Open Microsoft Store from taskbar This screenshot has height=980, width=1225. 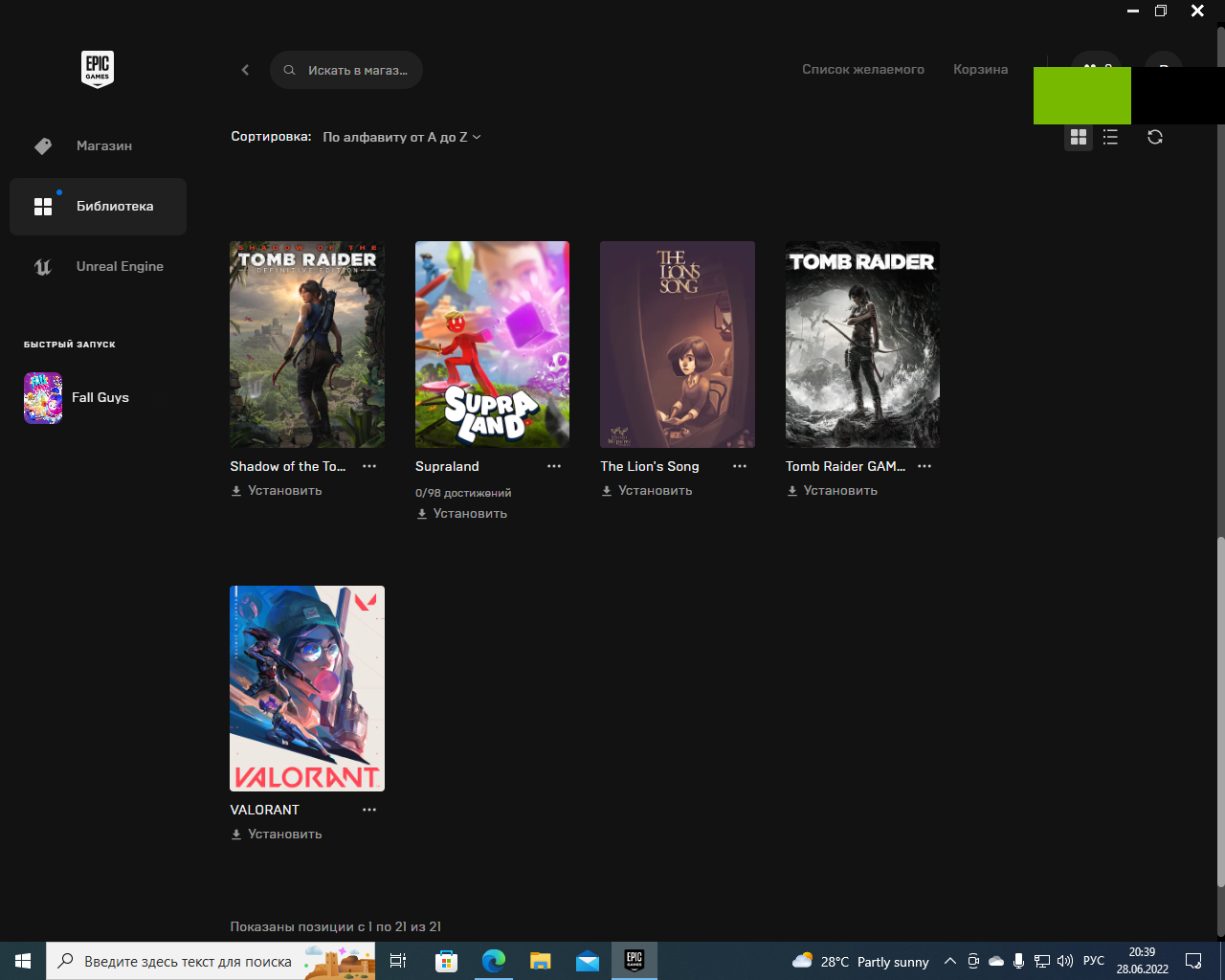[446, 961]
